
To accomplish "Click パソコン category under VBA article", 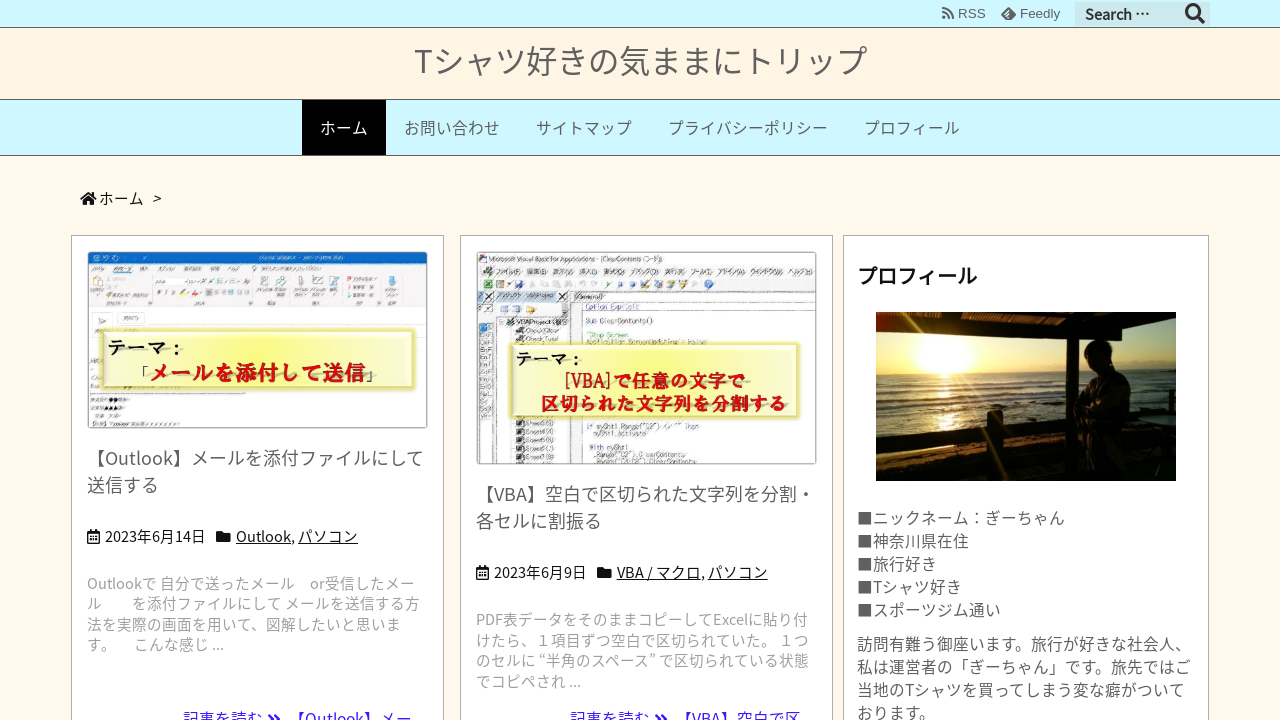I will (738, 573).
